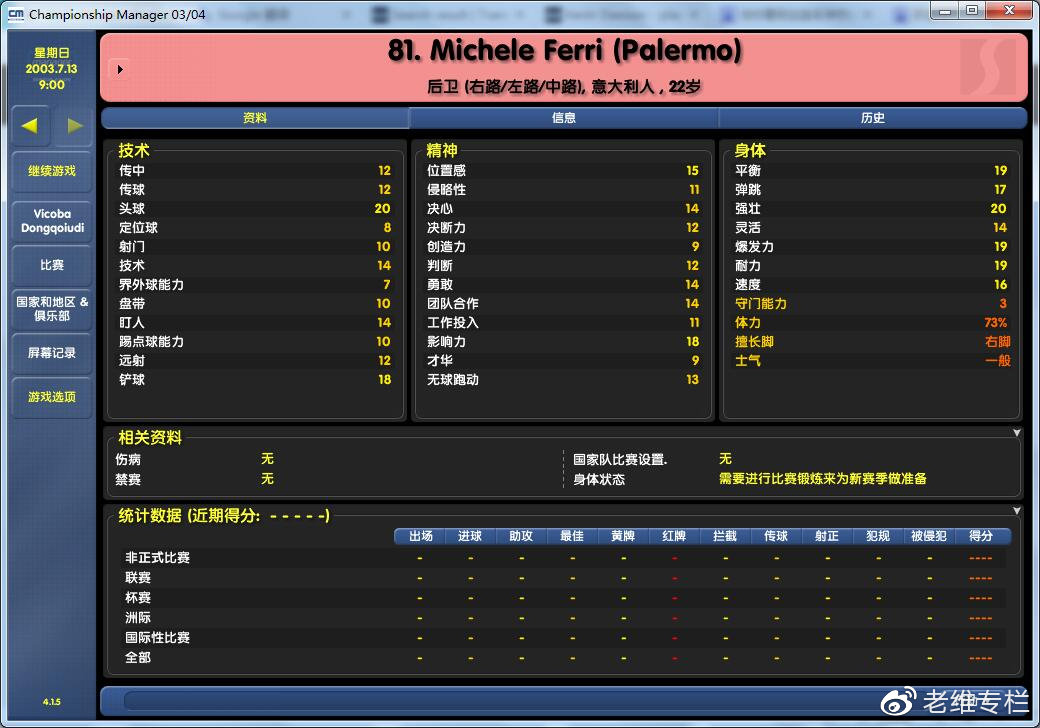Click the 擅长脚 右脚 row
Image resolution: width=1040 pixels, height=728 pixels.
(x=871, y=341)
